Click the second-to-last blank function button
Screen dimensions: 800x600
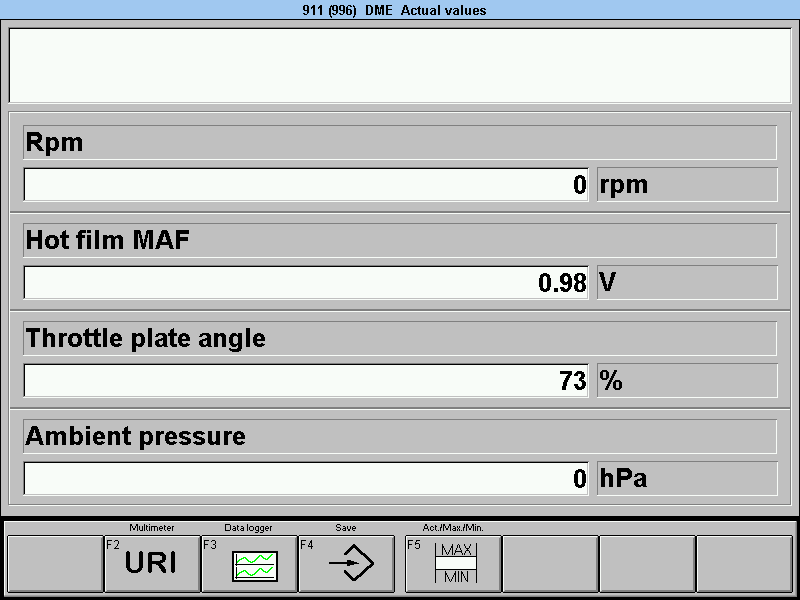tap(647, 564)
